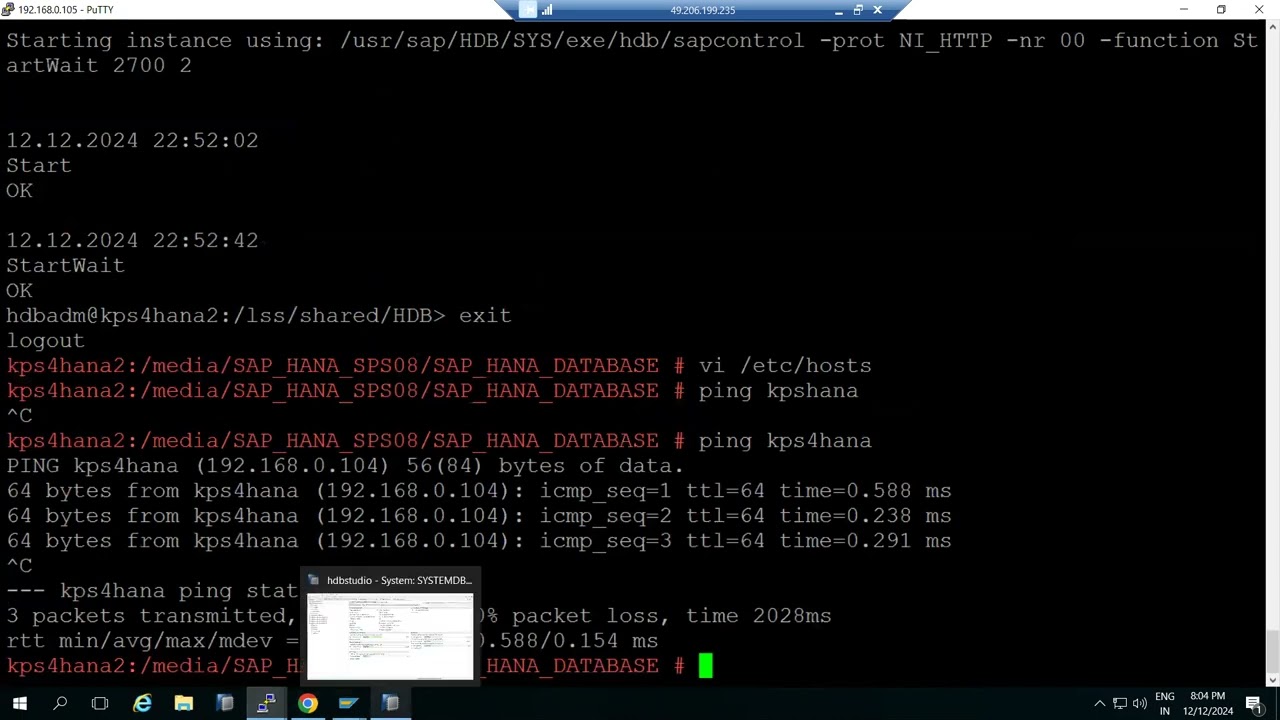The height and width of the screenshot is (720, 1280).
Task: Click 'Starting instance using:' first line
Action: tap(632, 41)
